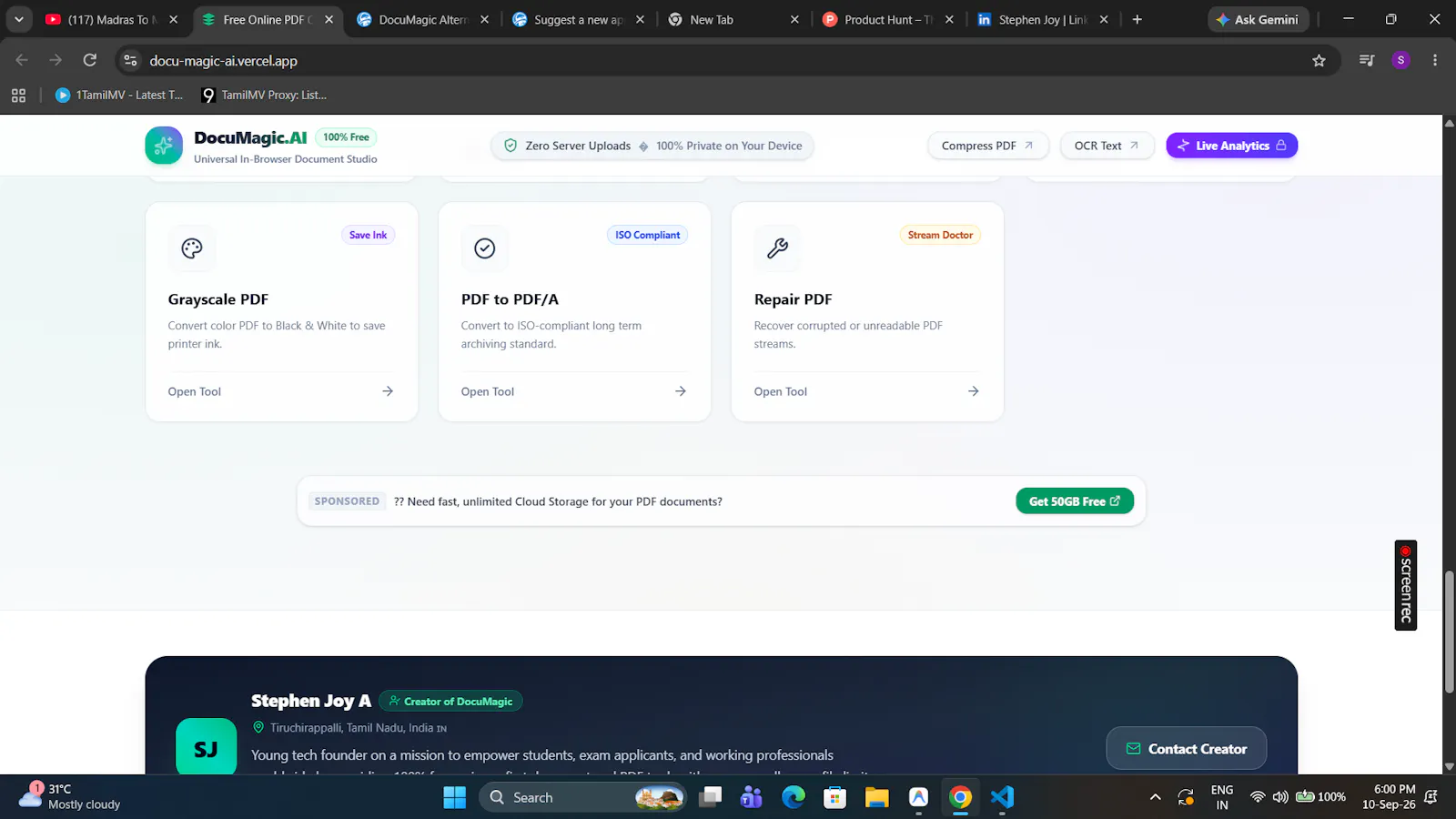Click the page vertical scrollbar thumb
This screenshot has width=1456, height=819.
pos(1449,632)
